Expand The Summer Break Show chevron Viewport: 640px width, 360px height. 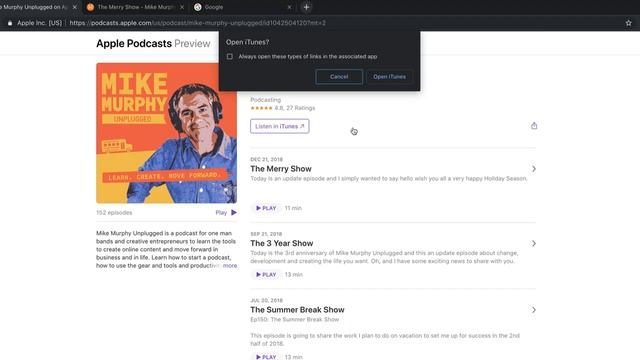point(533,310)
